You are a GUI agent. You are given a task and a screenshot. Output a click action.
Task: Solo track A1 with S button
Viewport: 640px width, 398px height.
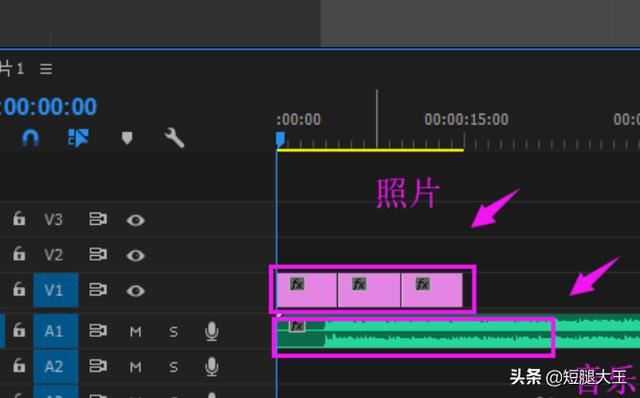[173, 332]
